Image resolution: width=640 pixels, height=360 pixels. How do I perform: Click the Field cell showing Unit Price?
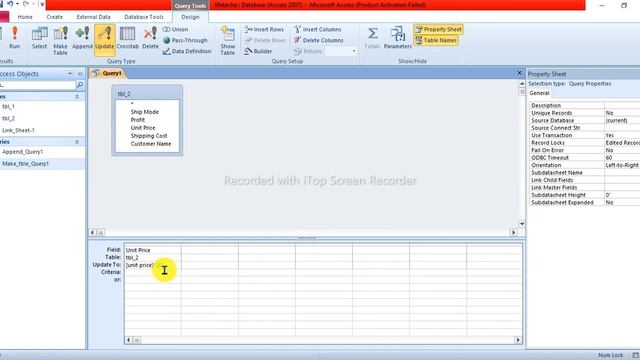(x=153, y=250)
